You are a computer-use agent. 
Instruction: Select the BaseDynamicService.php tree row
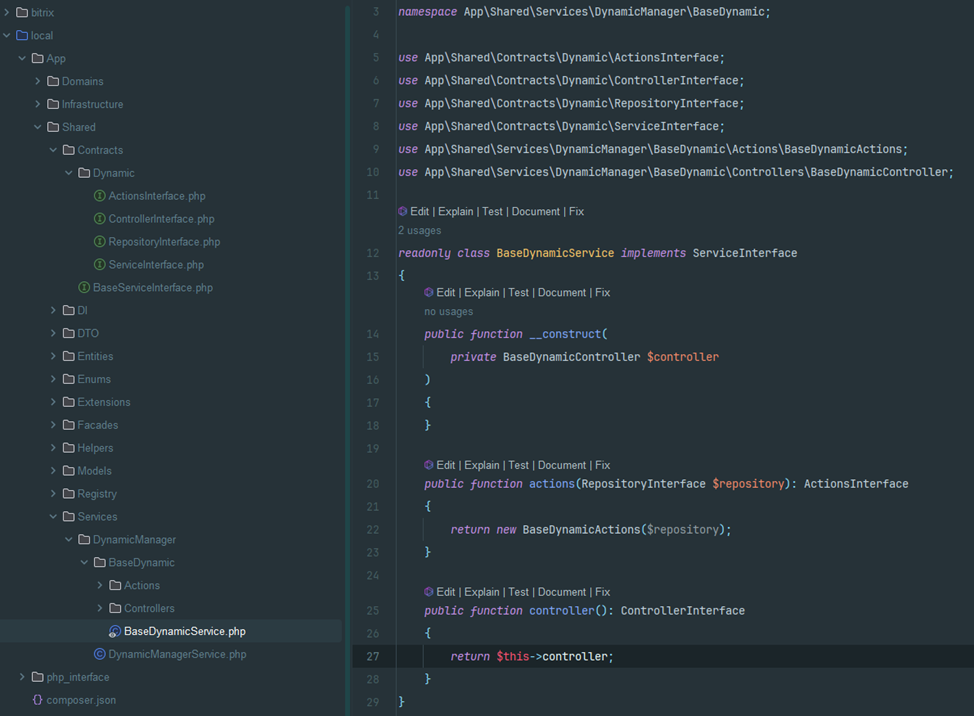(171, 632)
